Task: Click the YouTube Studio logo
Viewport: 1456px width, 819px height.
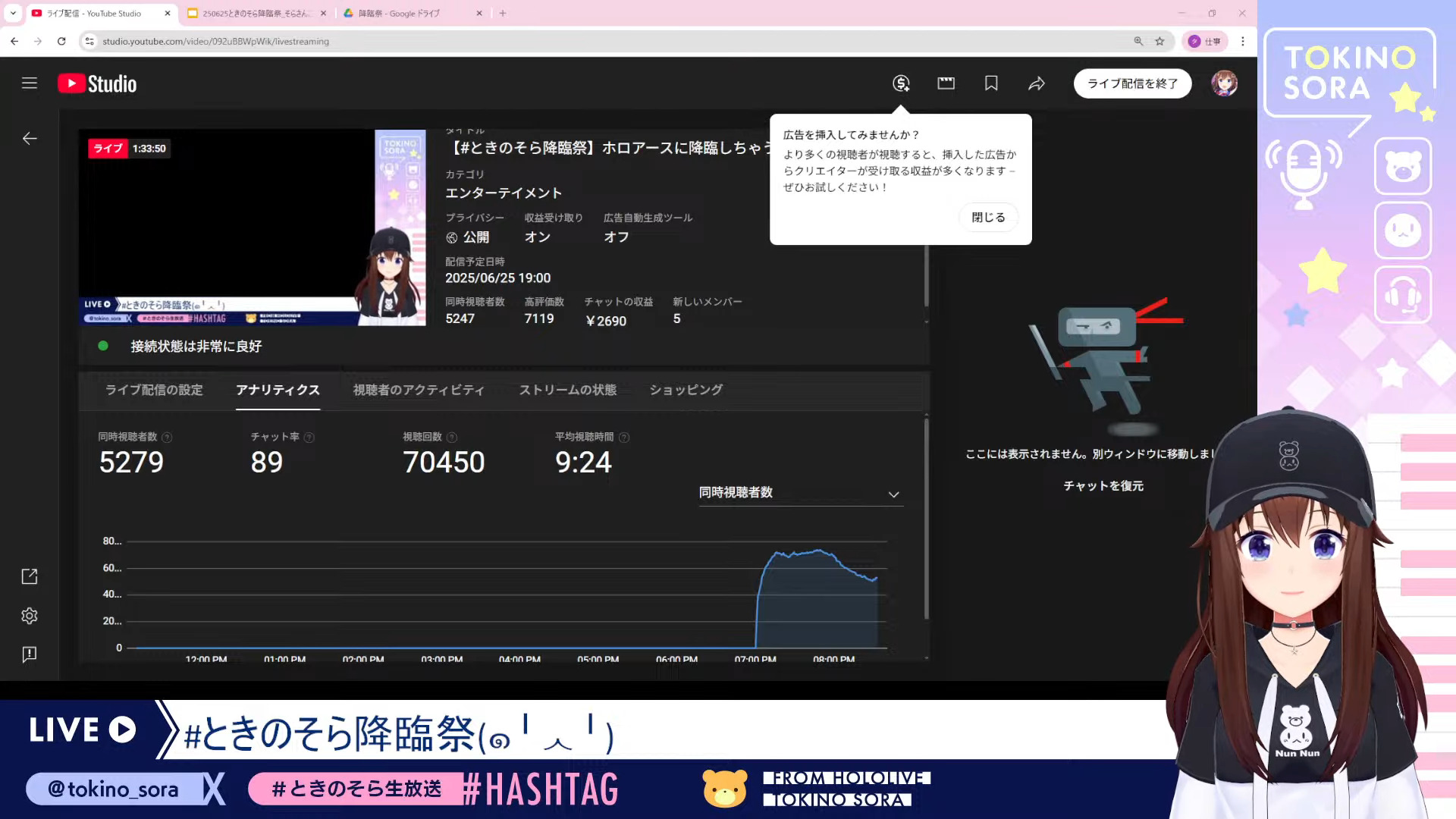Action: (97, 83)
